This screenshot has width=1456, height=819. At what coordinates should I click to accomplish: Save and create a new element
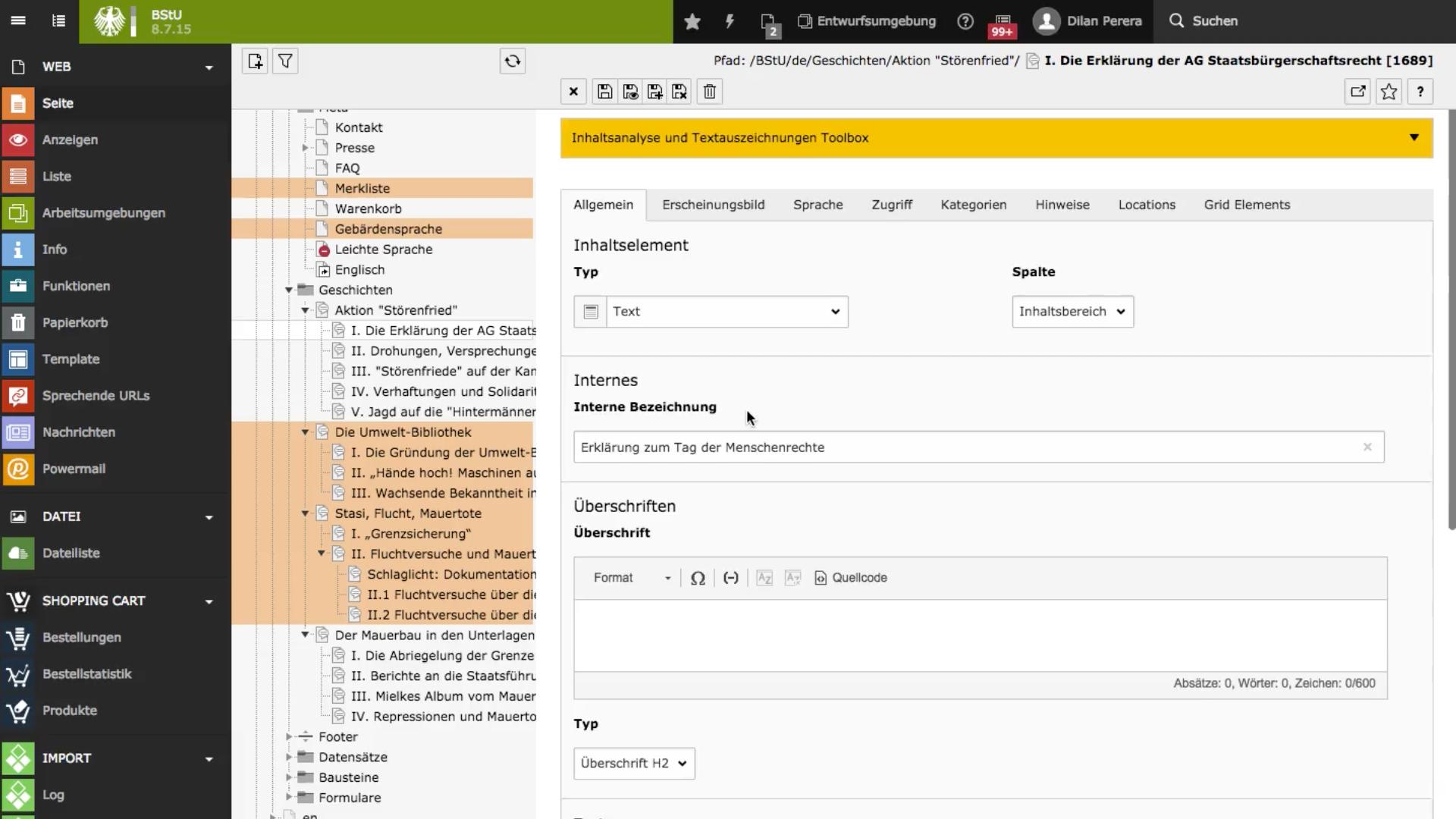click(x=655, y=92)
